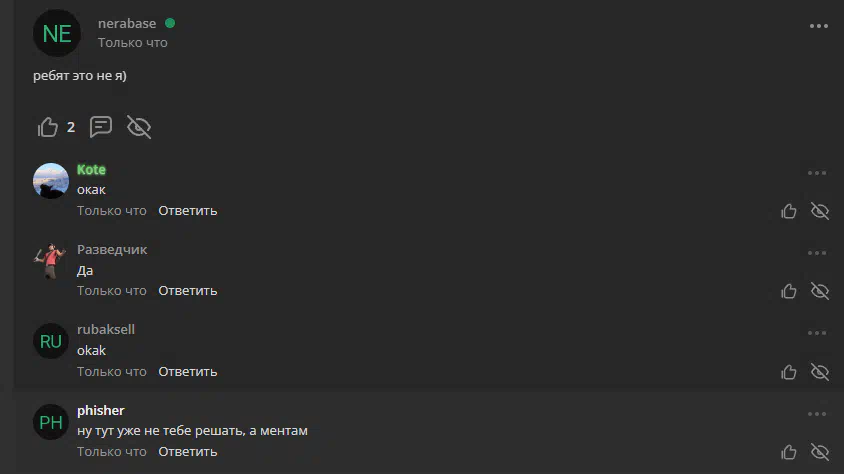Open more options for phisher's comment
The height and width of the screenshot is (474, 844).
click(x=817, y=414)
